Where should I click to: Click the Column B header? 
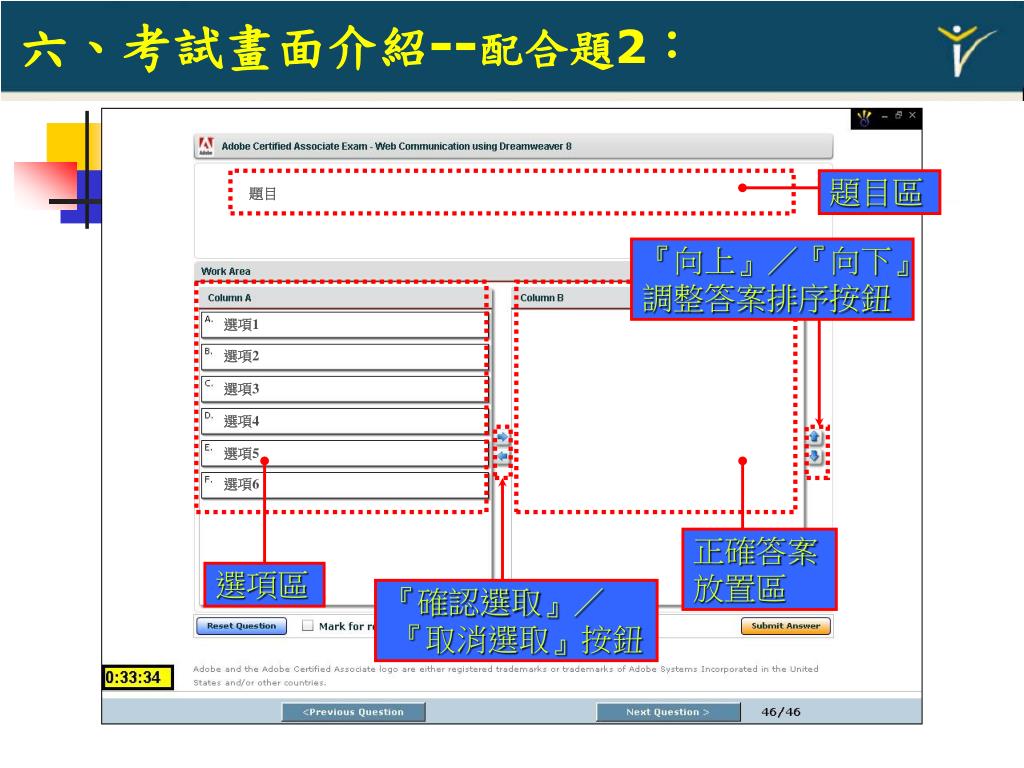(541, 298)
